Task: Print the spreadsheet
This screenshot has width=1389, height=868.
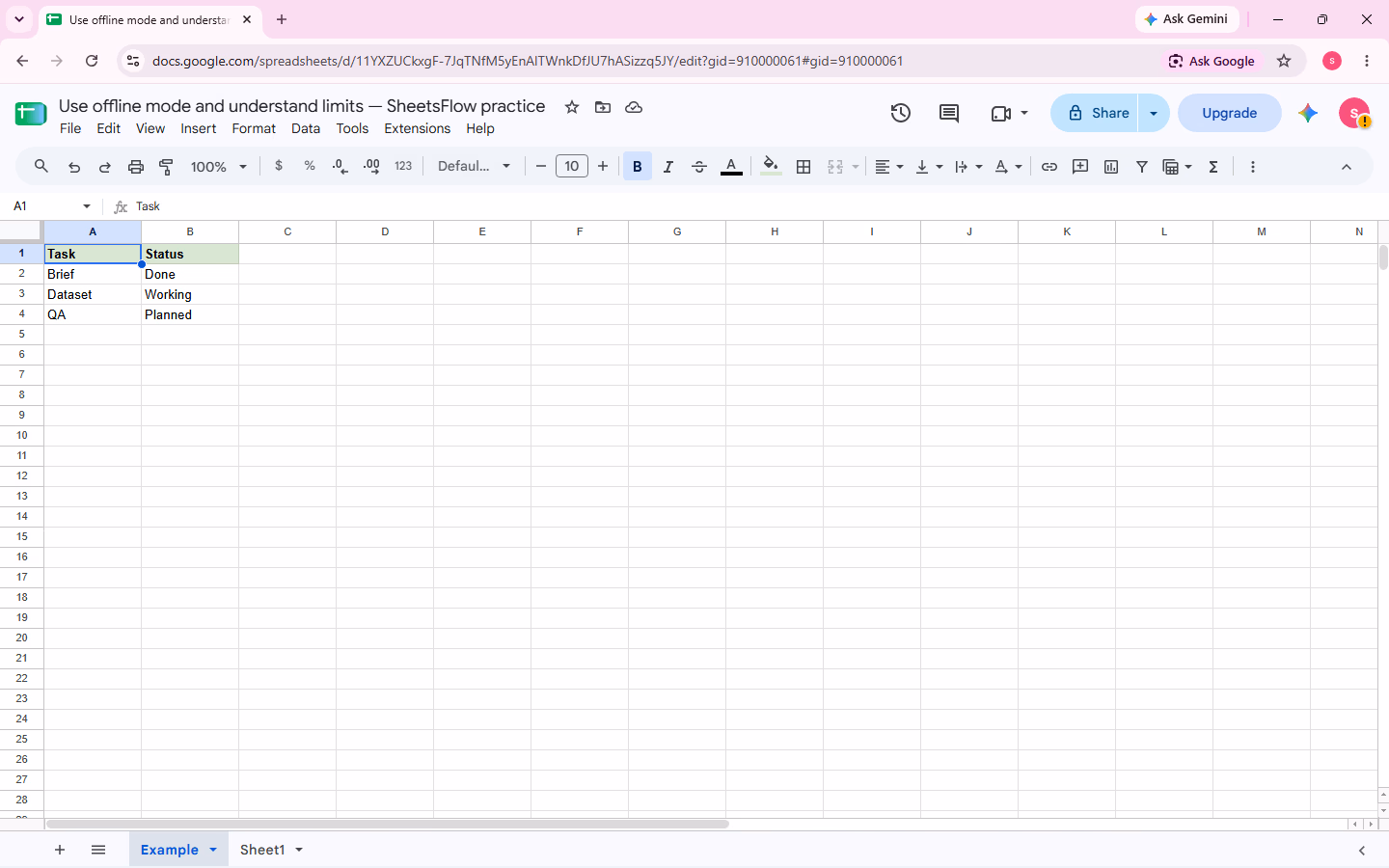Action: (136, 167)
